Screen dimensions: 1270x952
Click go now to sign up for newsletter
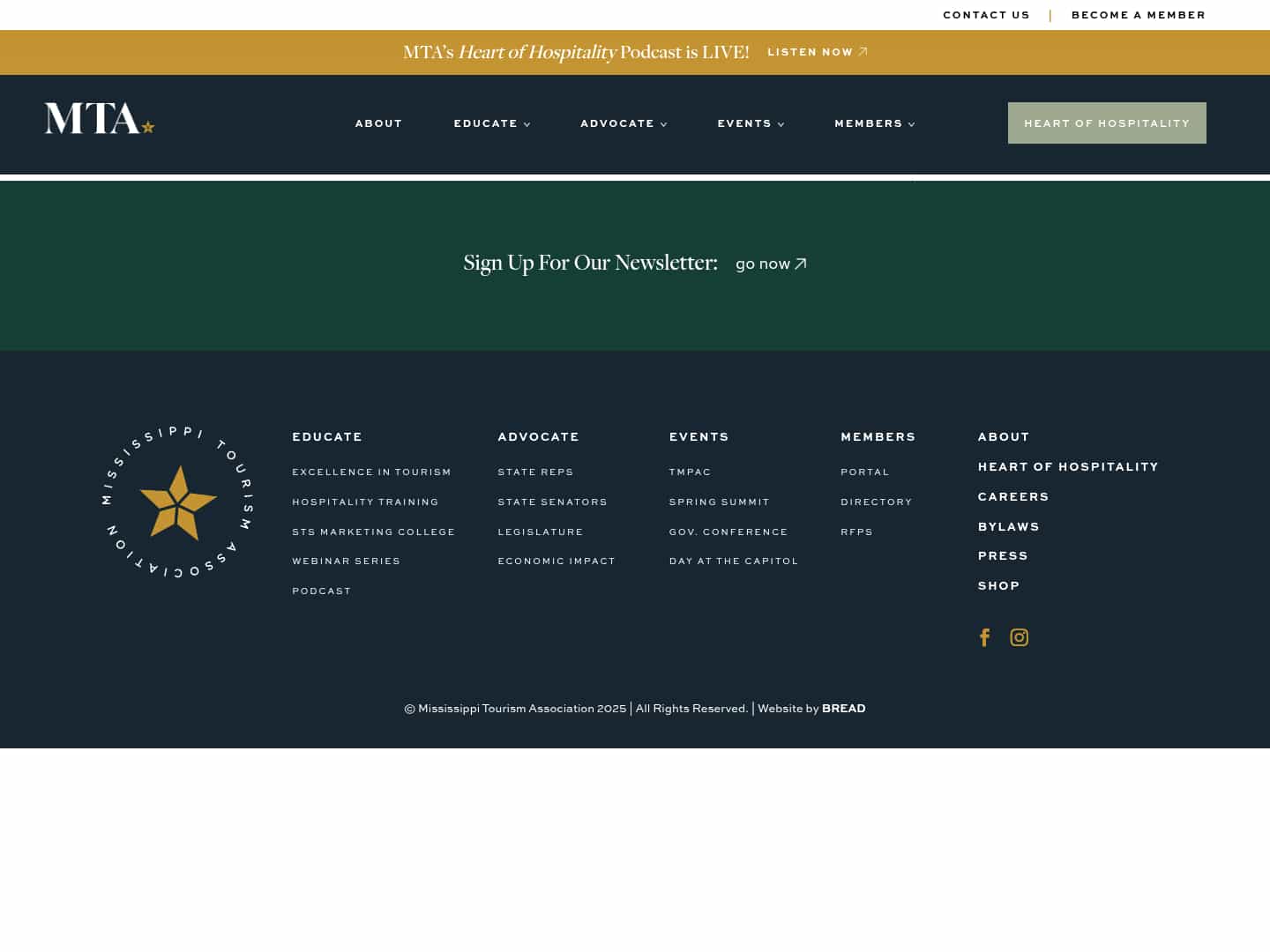point(763,264)
